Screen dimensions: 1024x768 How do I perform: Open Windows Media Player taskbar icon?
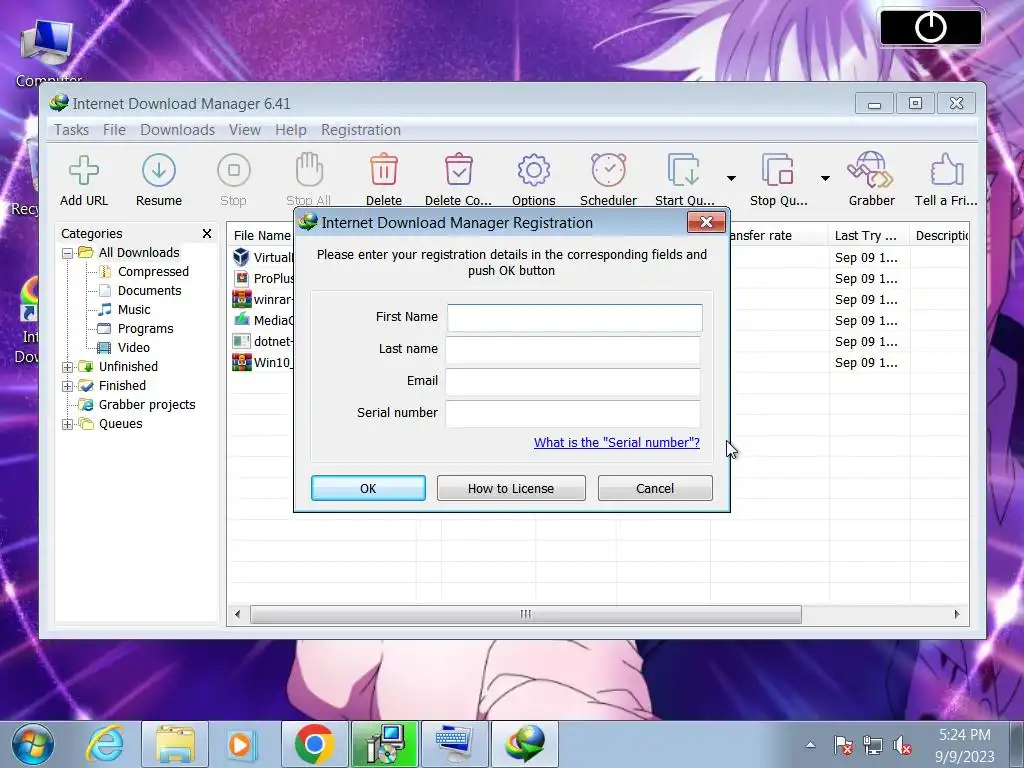tap(241, 744)
